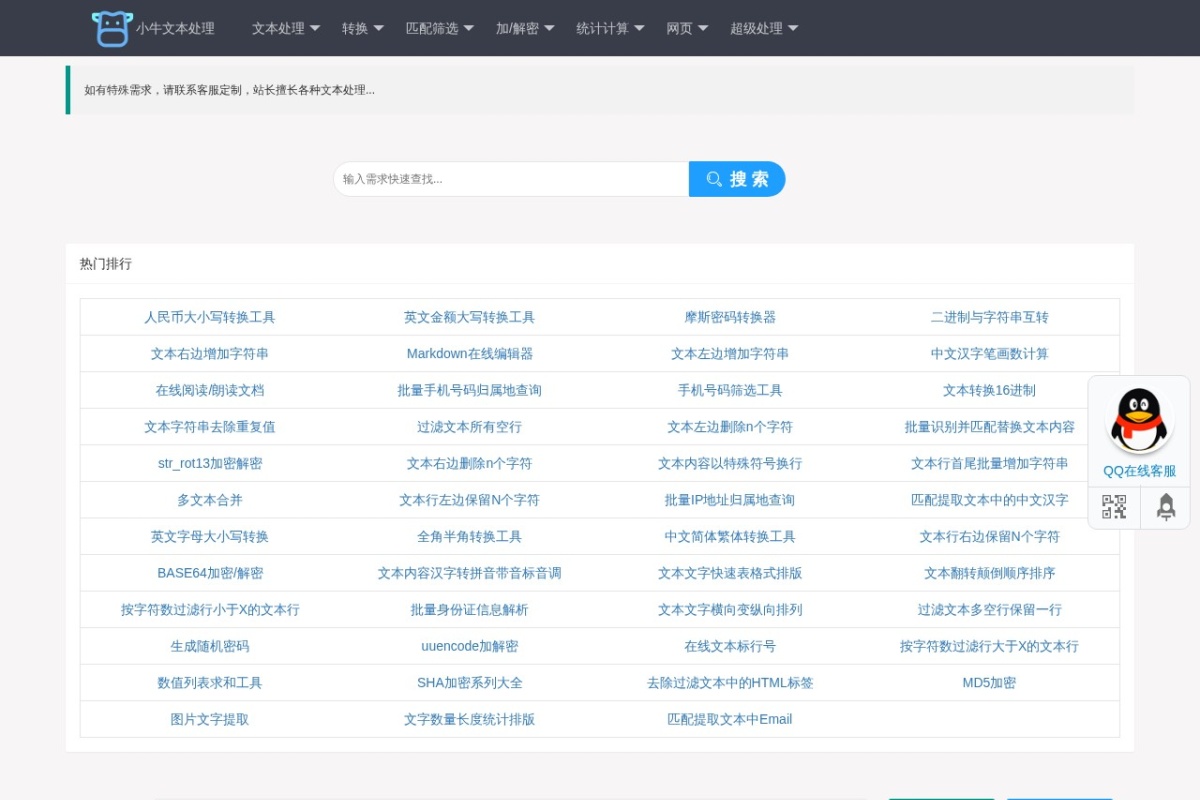Open 文本行左边保留N个字符
The image size is (1200, 800).
tap(470, 500)
